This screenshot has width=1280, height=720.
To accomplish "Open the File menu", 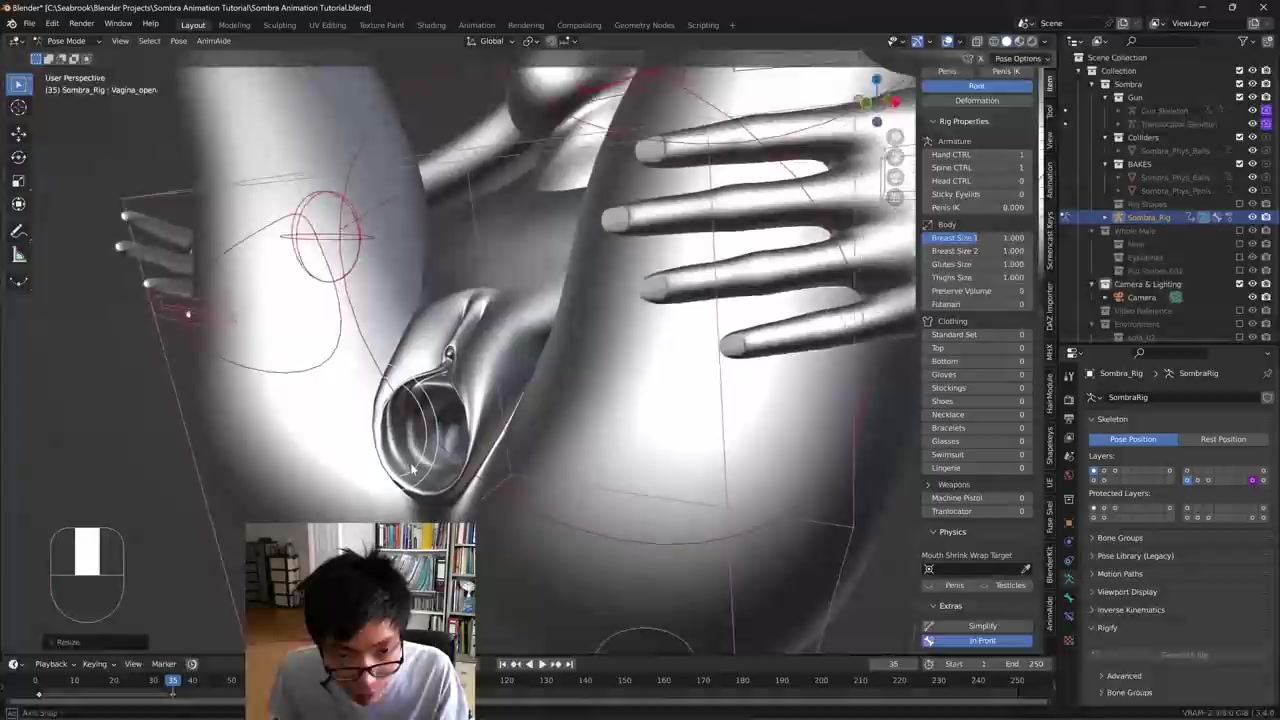I will (x=29, y=23).
